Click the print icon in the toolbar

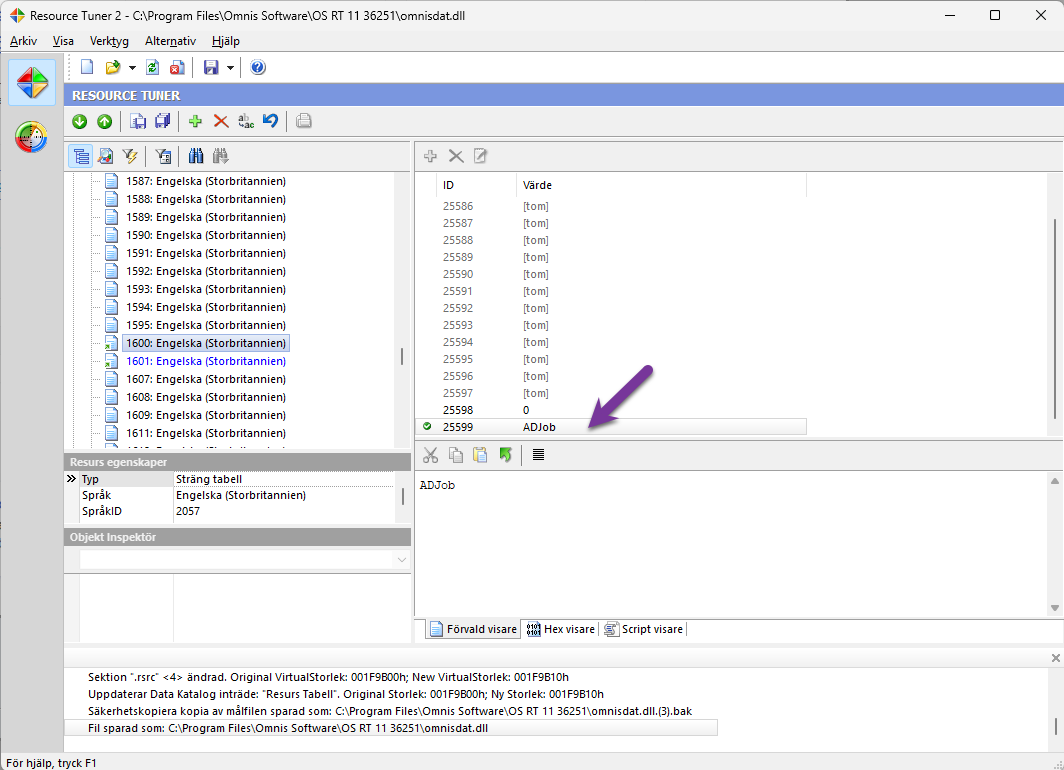[x=303, y=121]
